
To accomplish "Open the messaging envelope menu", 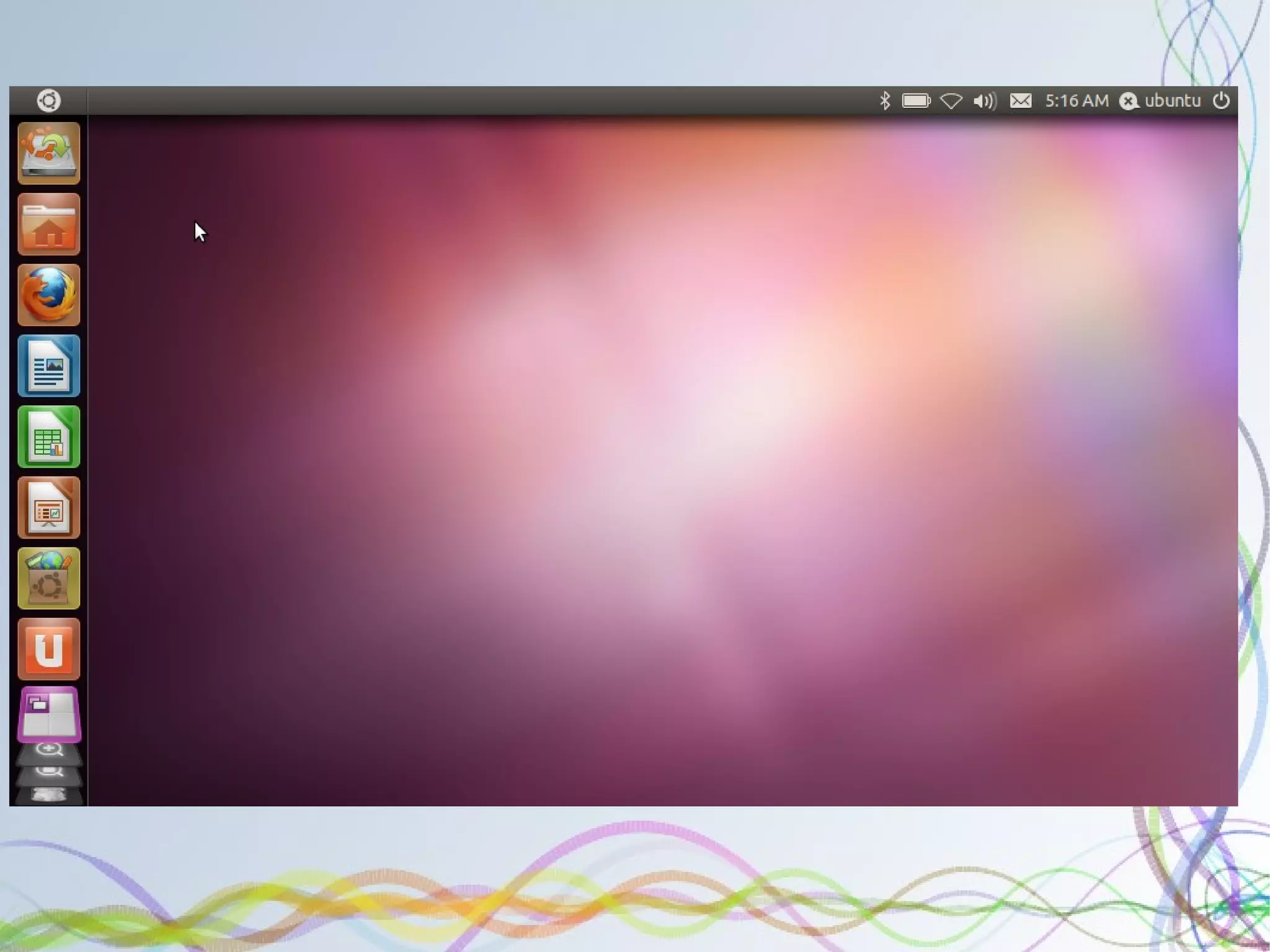I will [1021, 100].
